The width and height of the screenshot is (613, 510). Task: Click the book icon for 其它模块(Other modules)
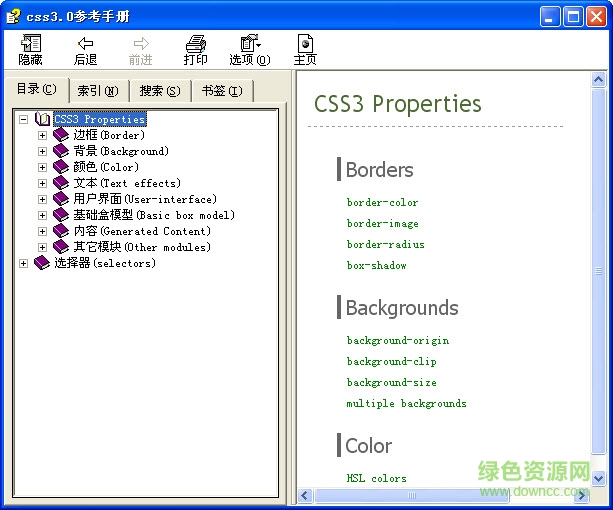click(x=61, y=247)
